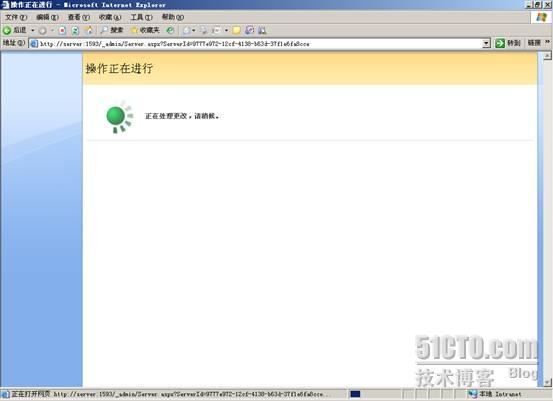Open the Forward button history dropdown arrow
Screen dimensions: 553x401
coord(53,31)
